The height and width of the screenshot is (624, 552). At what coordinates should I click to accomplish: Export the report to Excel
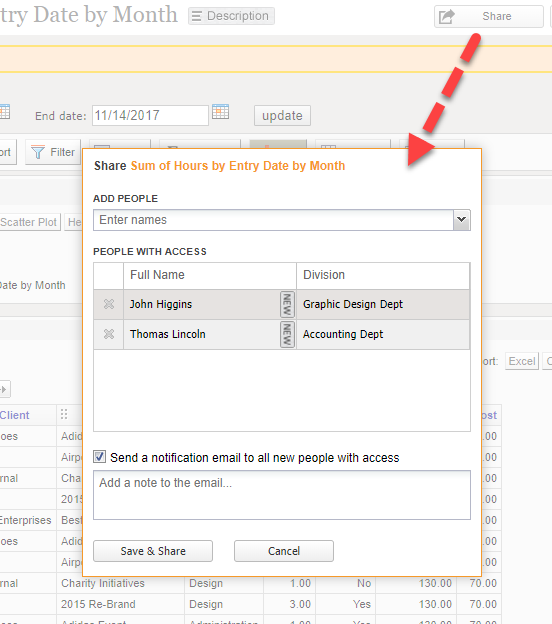(522, 361)
